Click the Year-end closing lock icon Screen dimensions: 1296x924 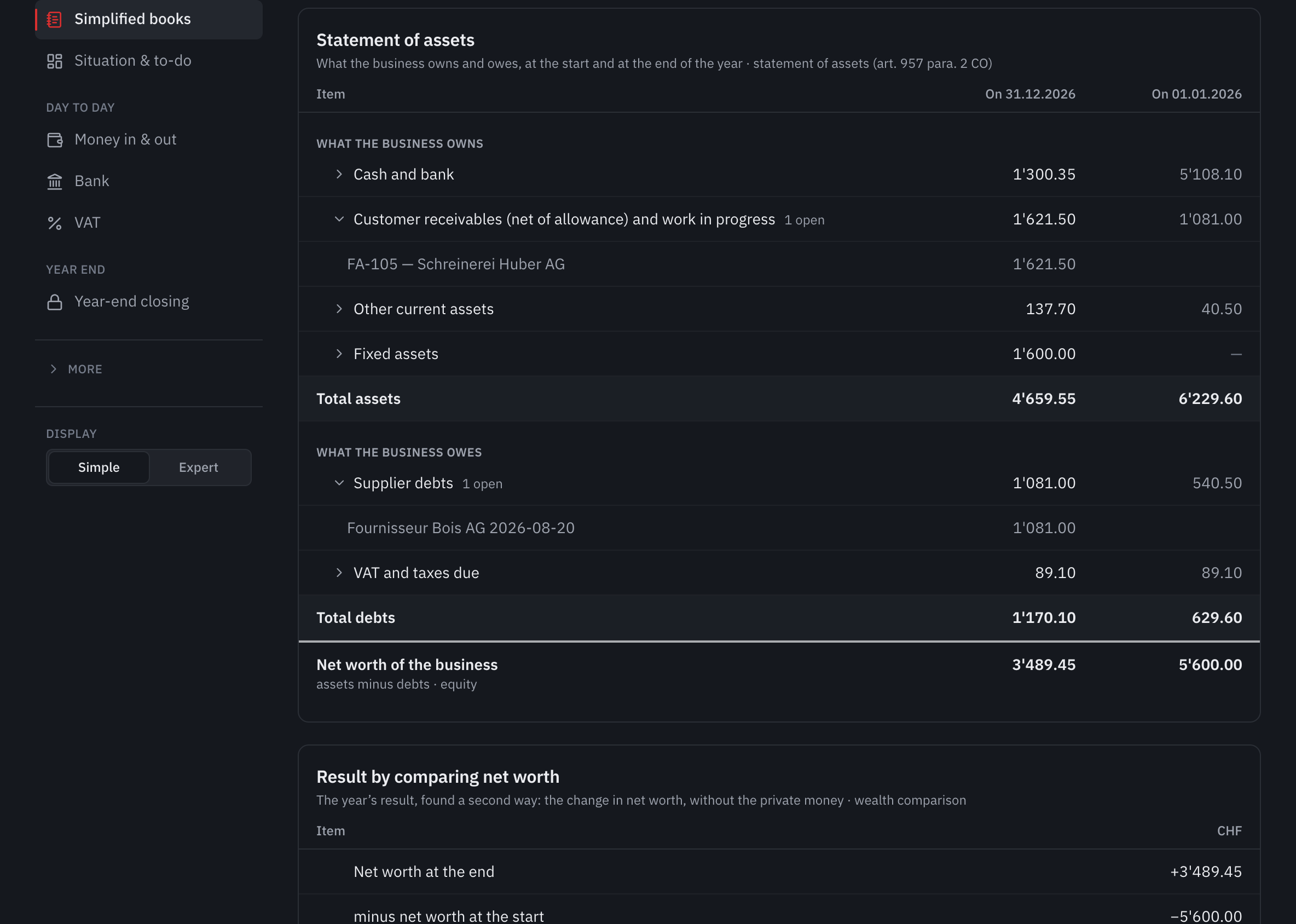click(x=55, y=302)
